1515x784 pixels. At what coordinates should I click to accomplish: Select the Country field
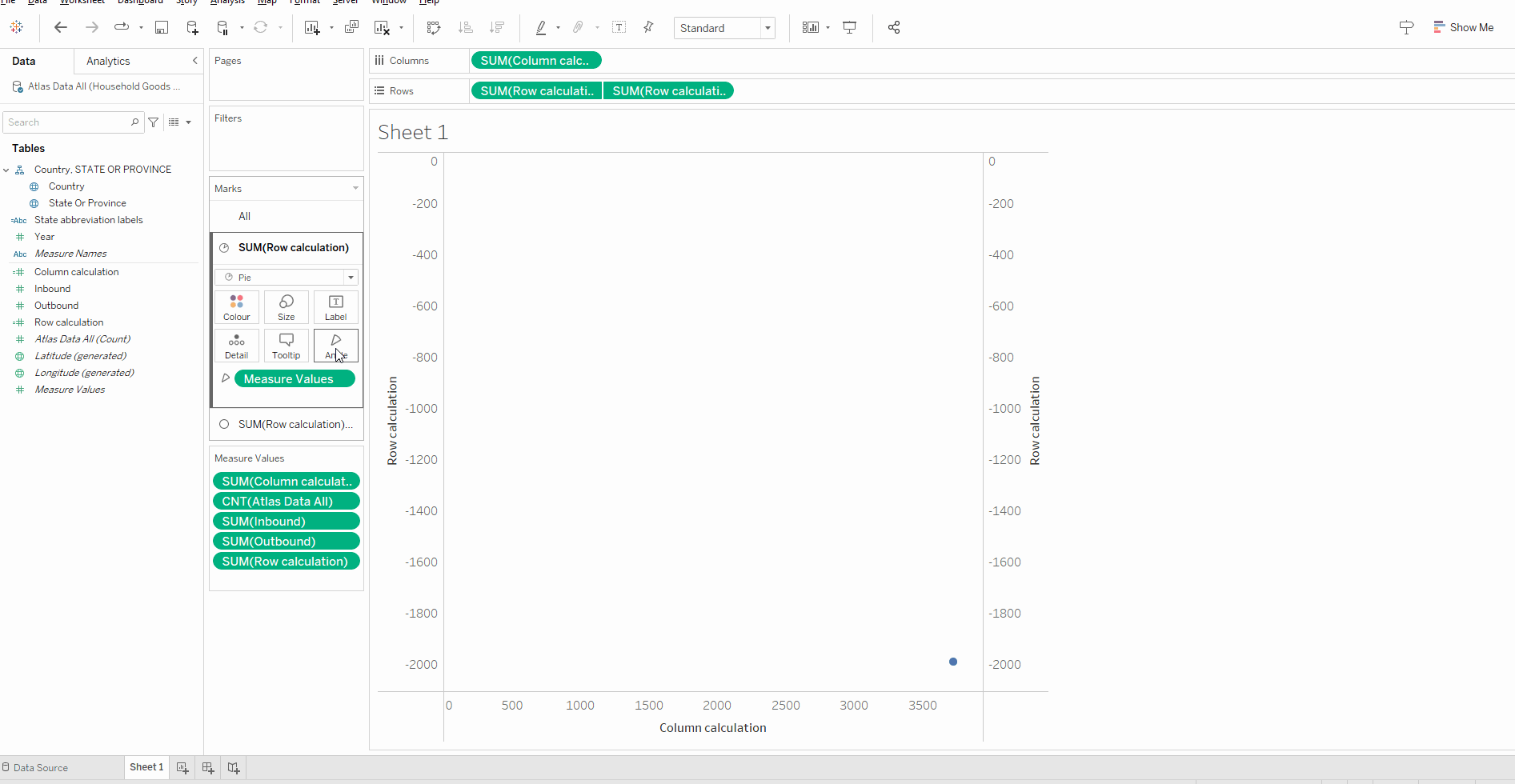(x=66, y=186)
